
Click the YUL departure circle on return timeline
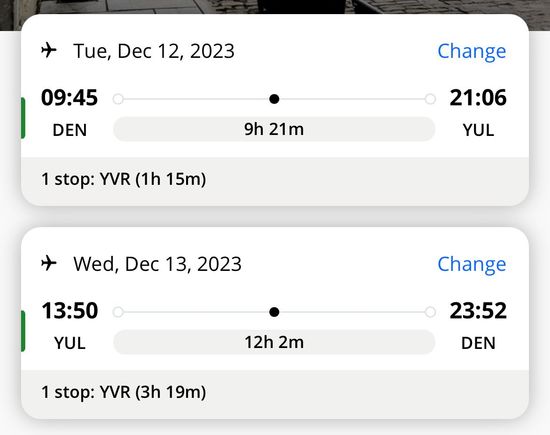coord(118,312)
